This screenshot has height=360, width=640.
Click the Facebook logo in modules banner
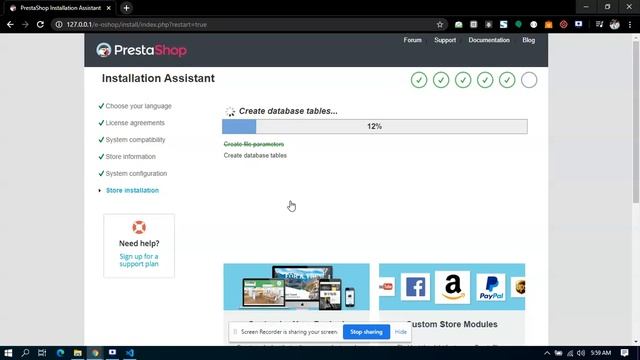[x=415, y=287]
